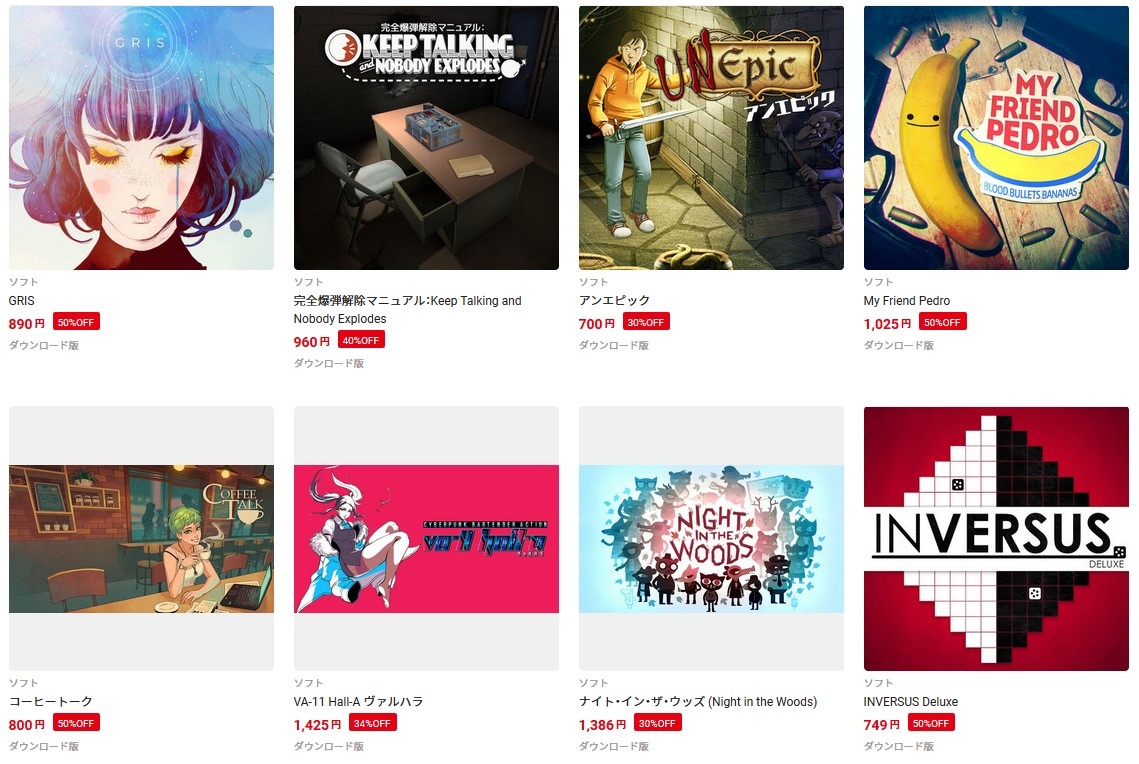Open the VA-11 Hall-A ヴァルハラ title link
The height and width of the screenshot is (764, 1139).
click(358, 702)
